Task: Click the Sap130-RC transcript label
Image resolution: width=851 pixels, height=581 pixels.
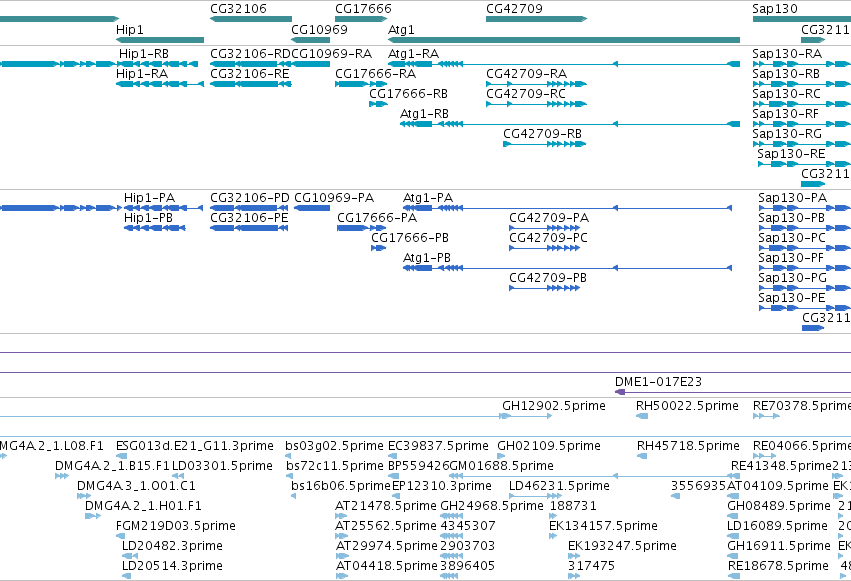Action: point(787,94)
